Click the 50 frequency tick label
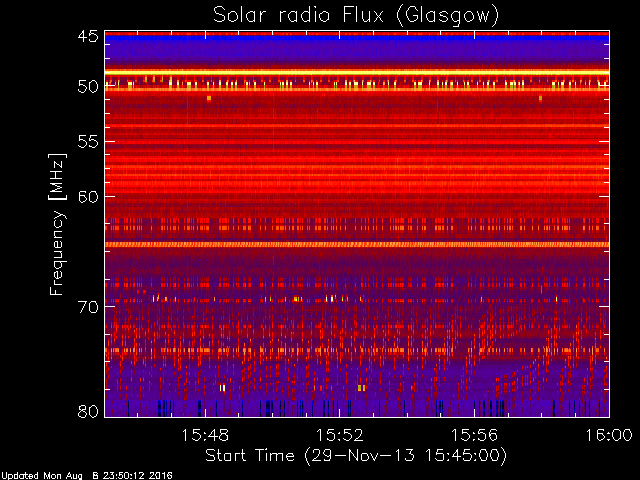The width and height of the screenshot is (640, 480). tap(88, 87)
